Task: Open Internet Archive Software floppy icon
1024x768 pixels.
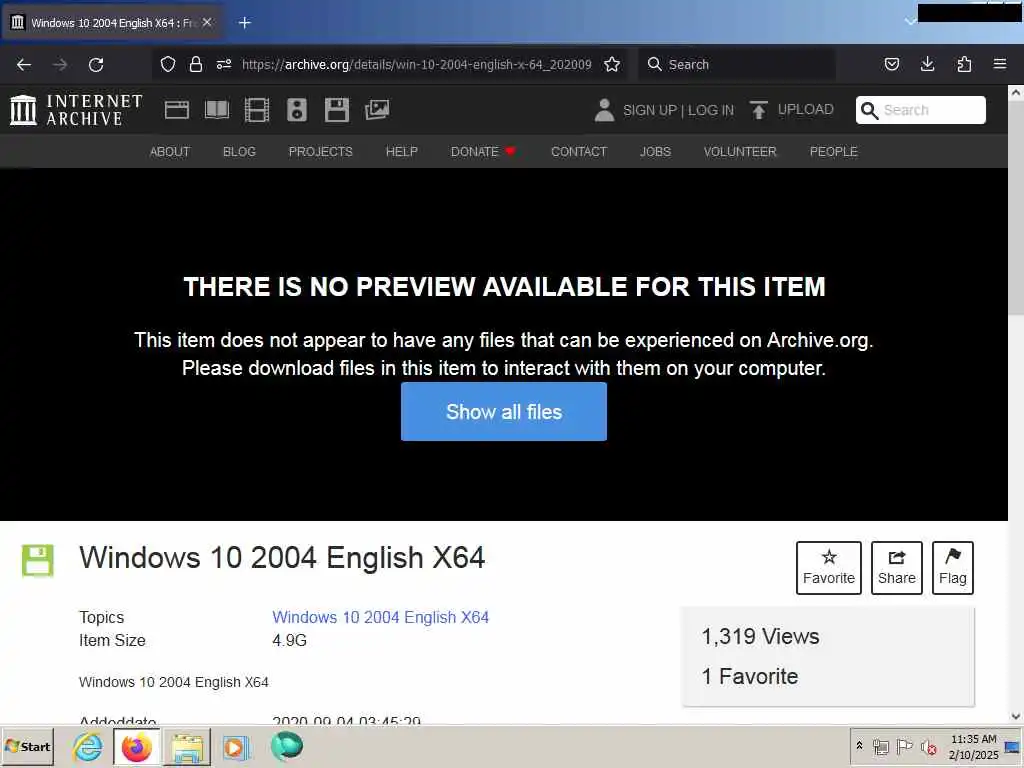Action: pos(337,110)
